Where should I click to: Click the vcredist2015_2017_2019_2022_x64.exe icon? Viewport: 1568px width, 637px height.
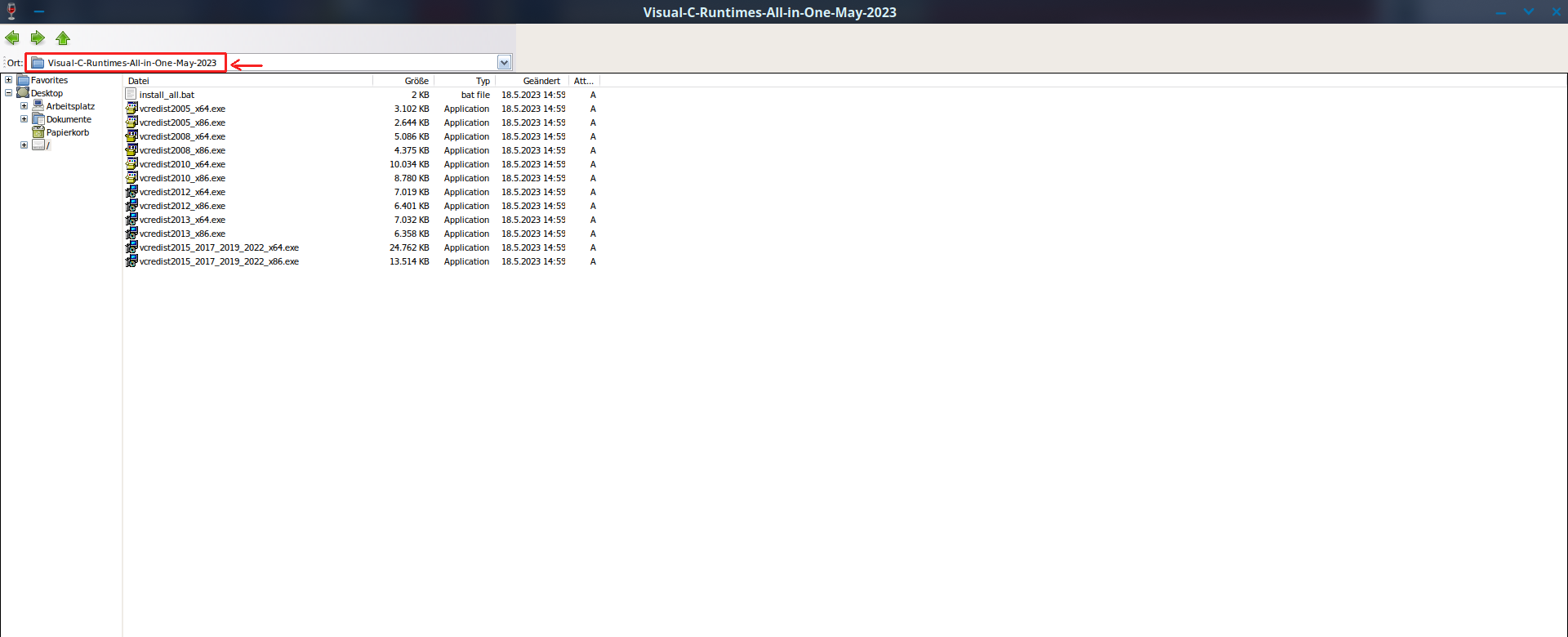point(131,247)
